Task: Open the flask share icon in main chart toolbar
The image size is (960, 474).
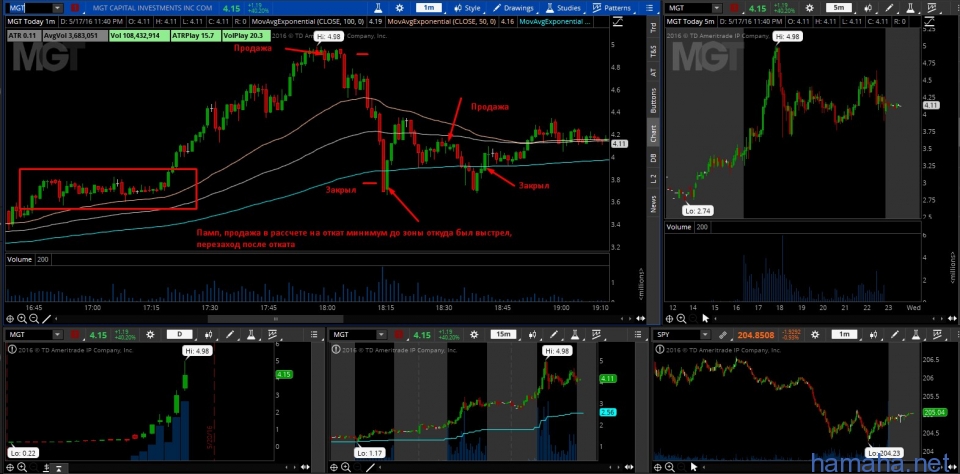Action: click(378, 8)
